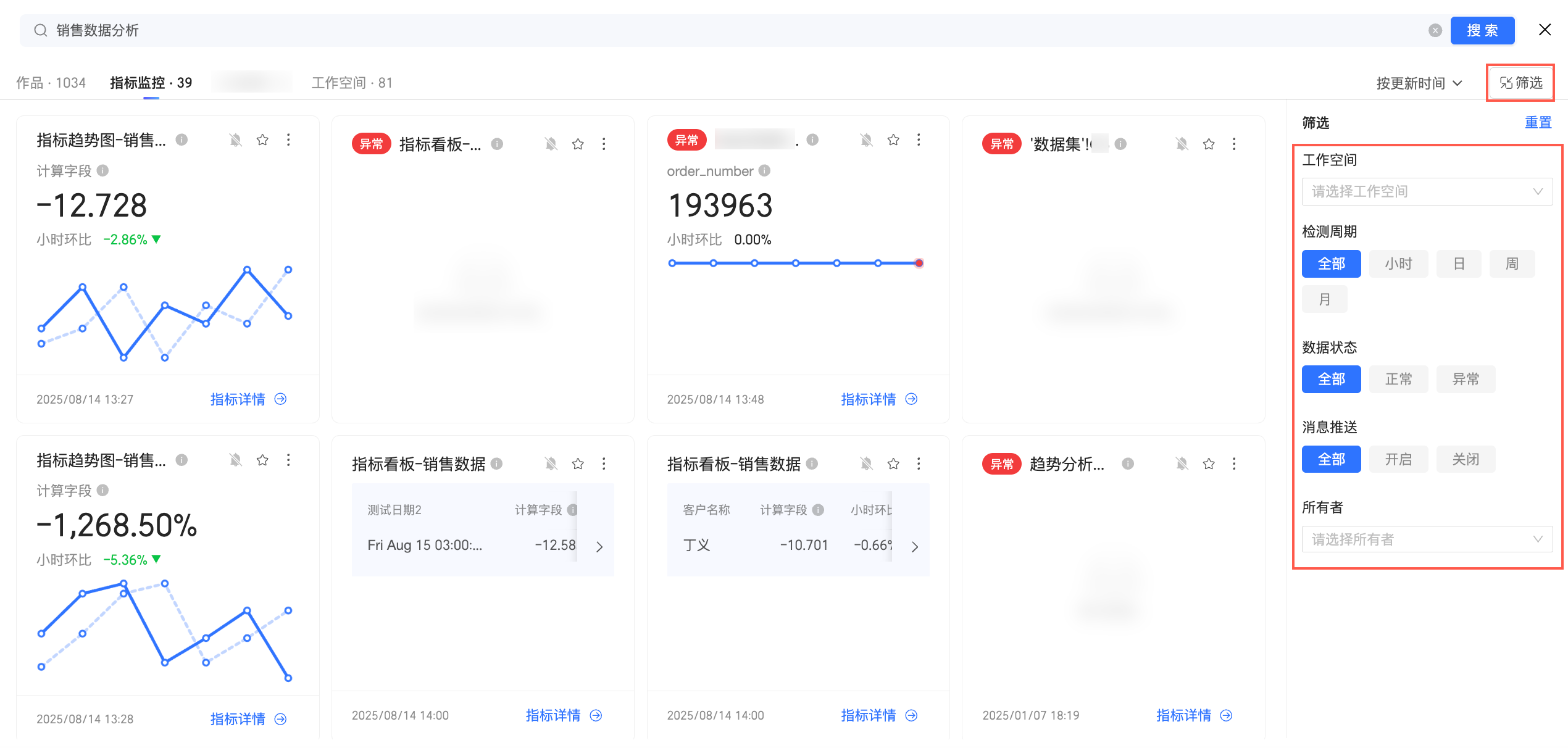Click muted bell icon on order_number card
Screen dimensions: 1568x748
[x=867, y=140]
